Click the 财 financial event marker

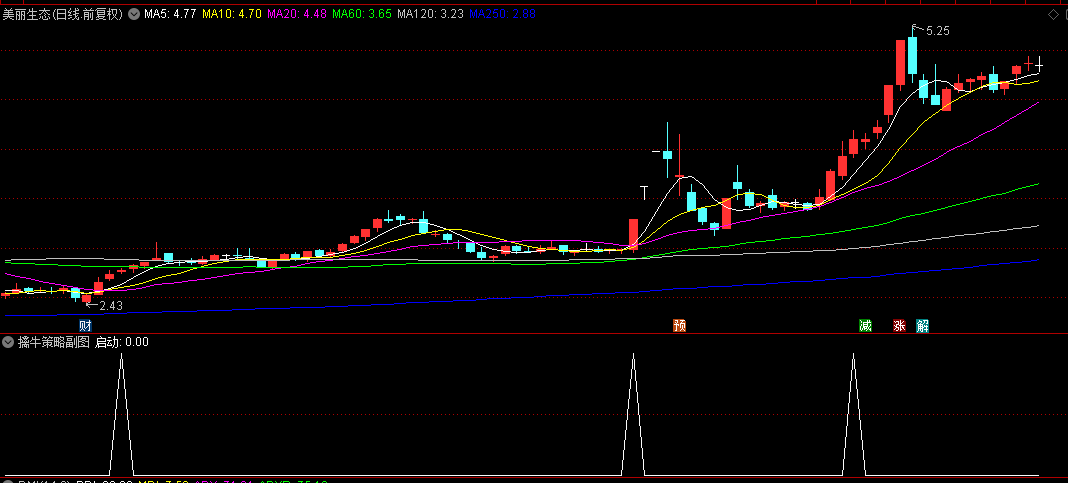click(85, 326)
